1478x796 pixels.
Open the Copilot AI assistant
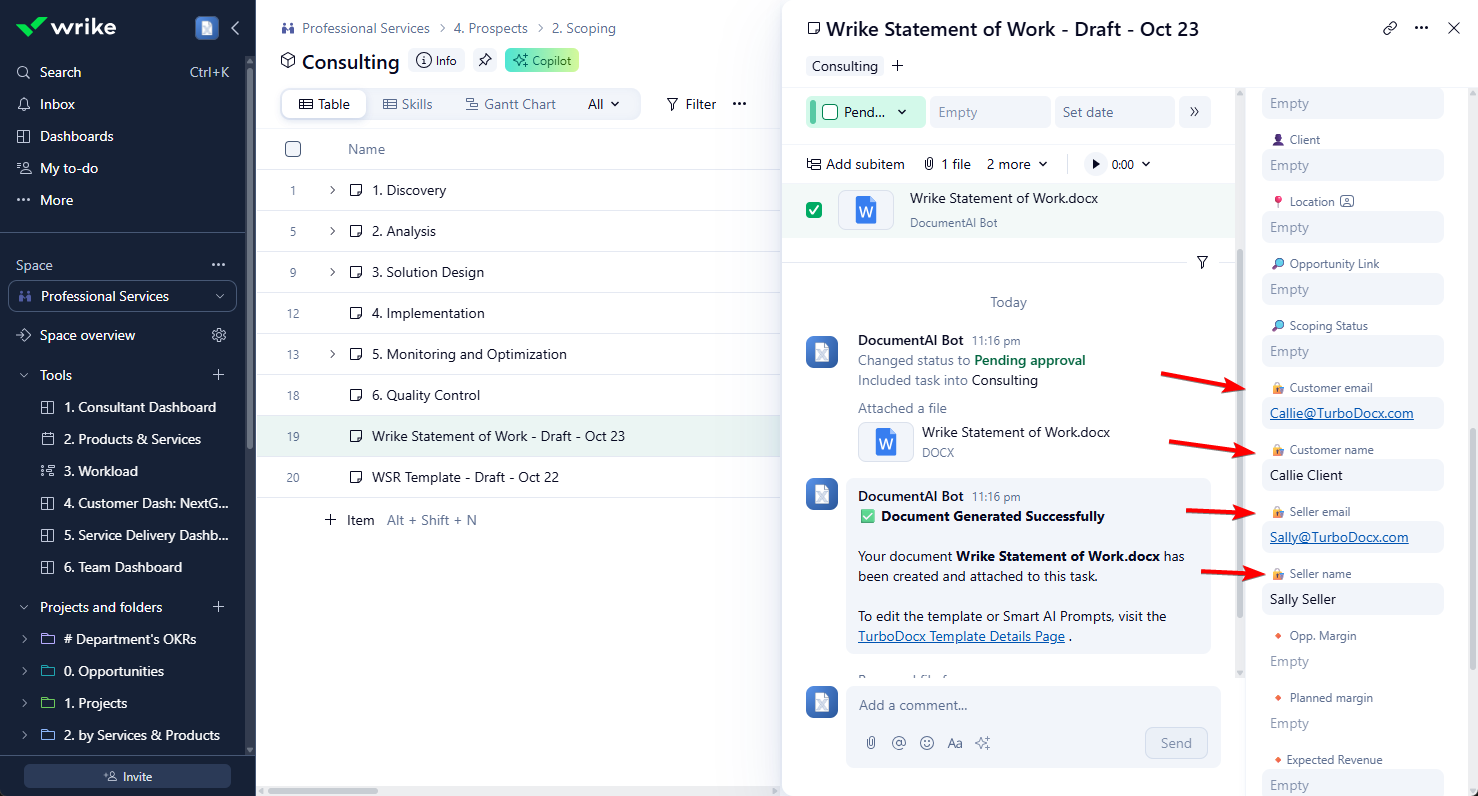tap(542, 61)
